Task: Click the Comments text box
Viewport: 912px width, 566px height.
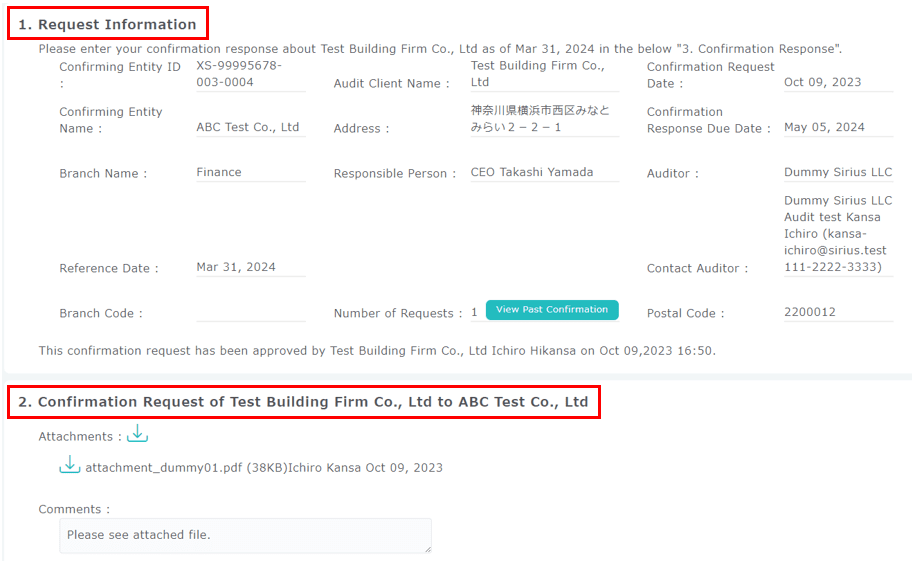Action: tap(245, 535)
